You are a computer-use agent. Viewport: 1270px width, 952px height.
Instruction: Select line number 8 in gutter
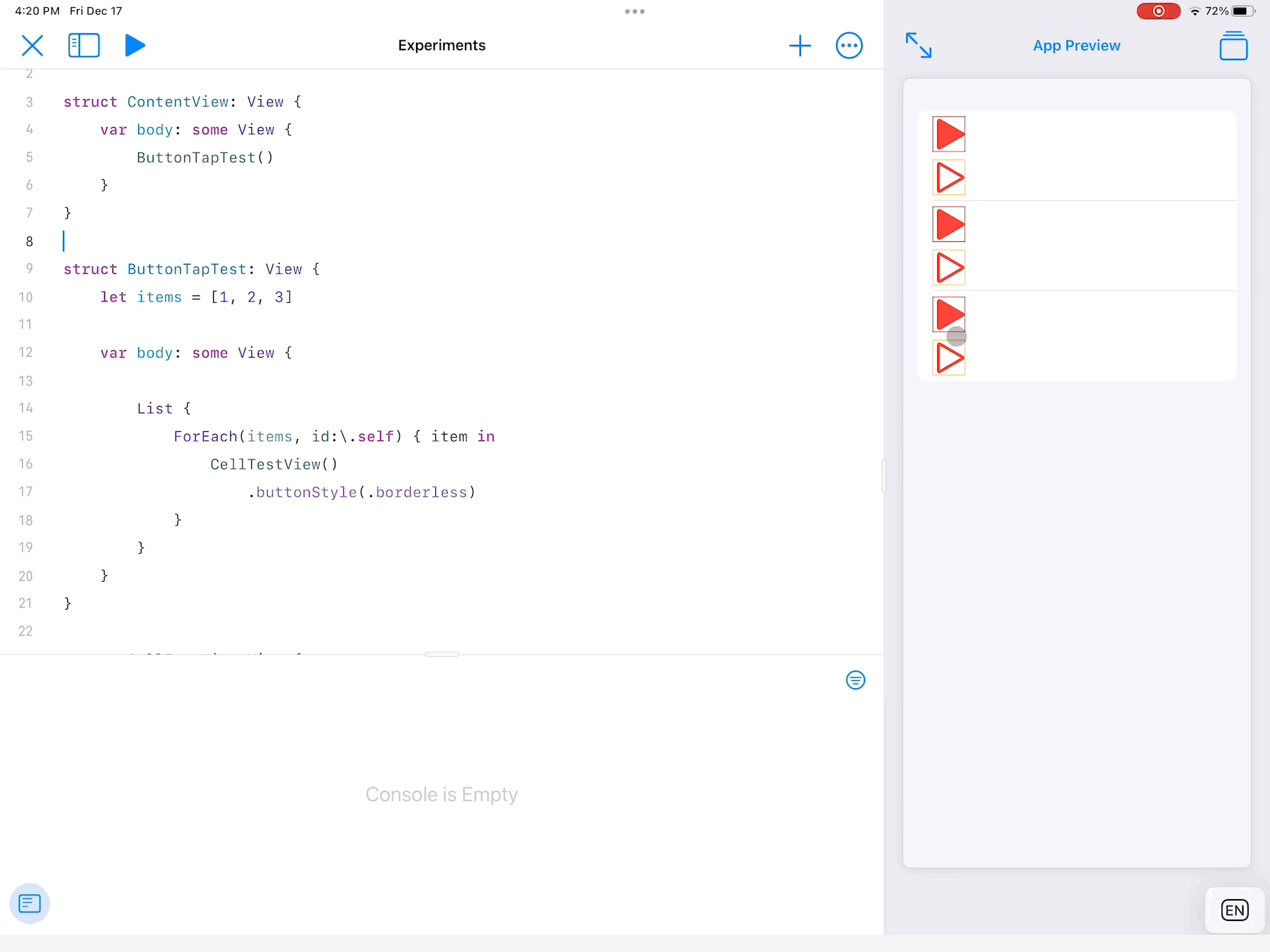click(x=29, y=241)
